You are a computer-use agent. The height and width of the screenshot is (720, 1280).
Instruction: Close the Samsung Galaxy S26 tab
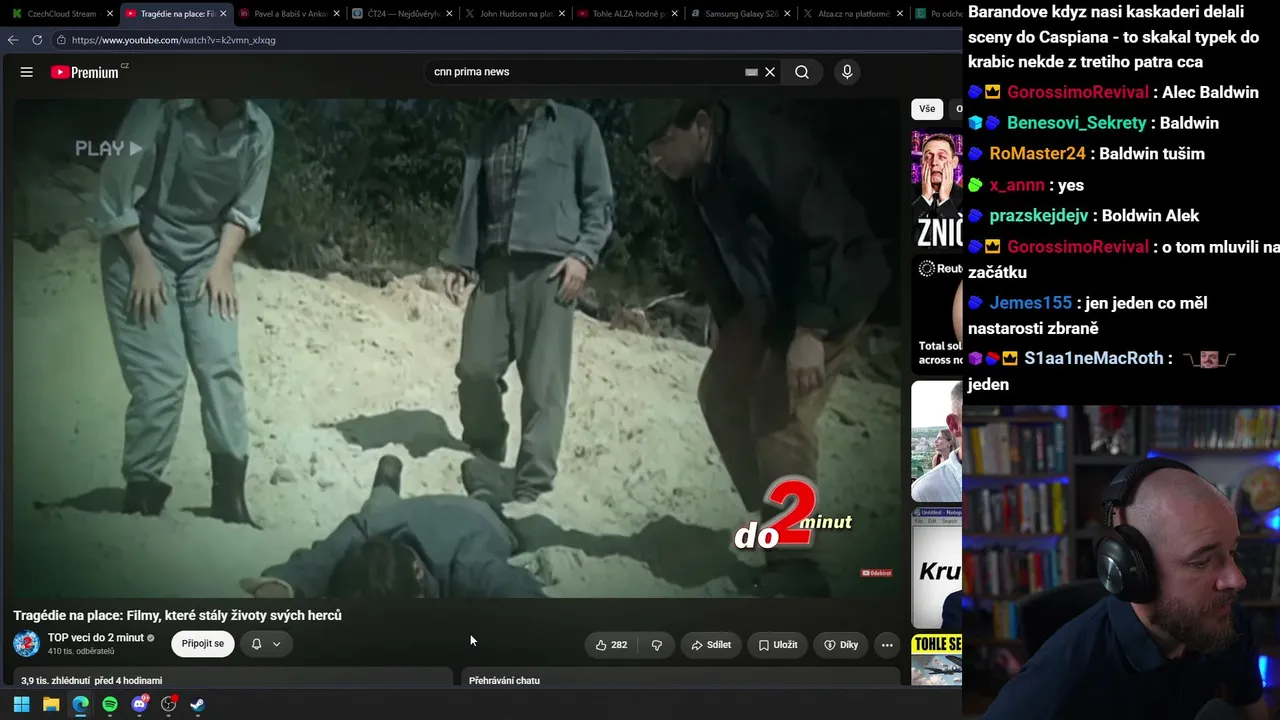(788, 14)
